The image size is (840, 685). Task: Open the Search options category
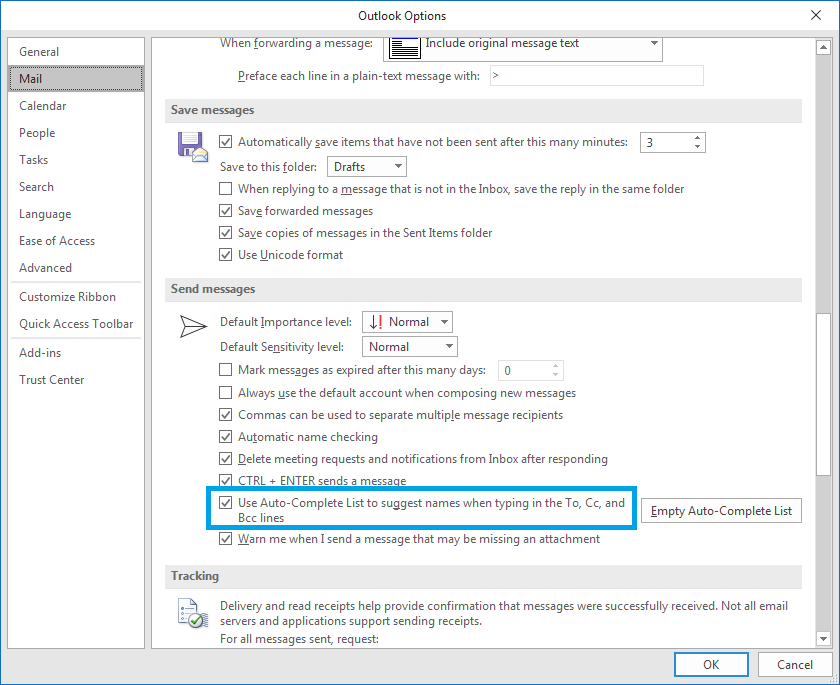tap(76, 187)
